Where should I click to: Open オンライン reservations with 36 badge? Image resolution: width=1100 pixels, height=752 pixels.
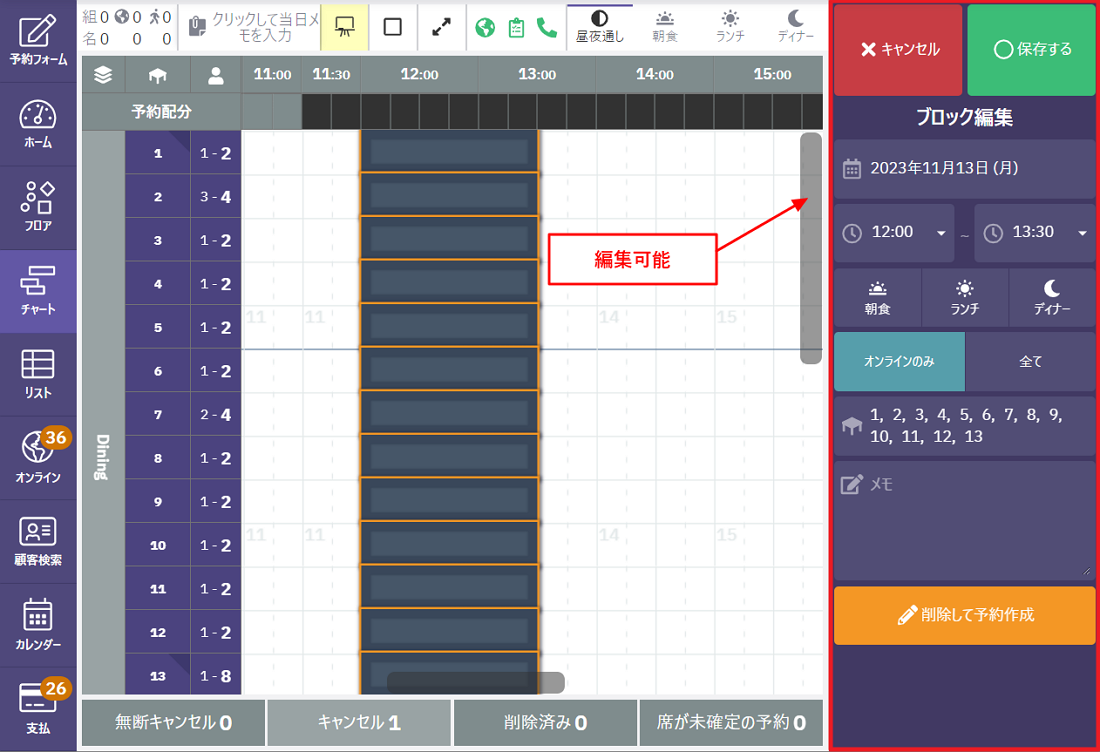coord(38,457)
